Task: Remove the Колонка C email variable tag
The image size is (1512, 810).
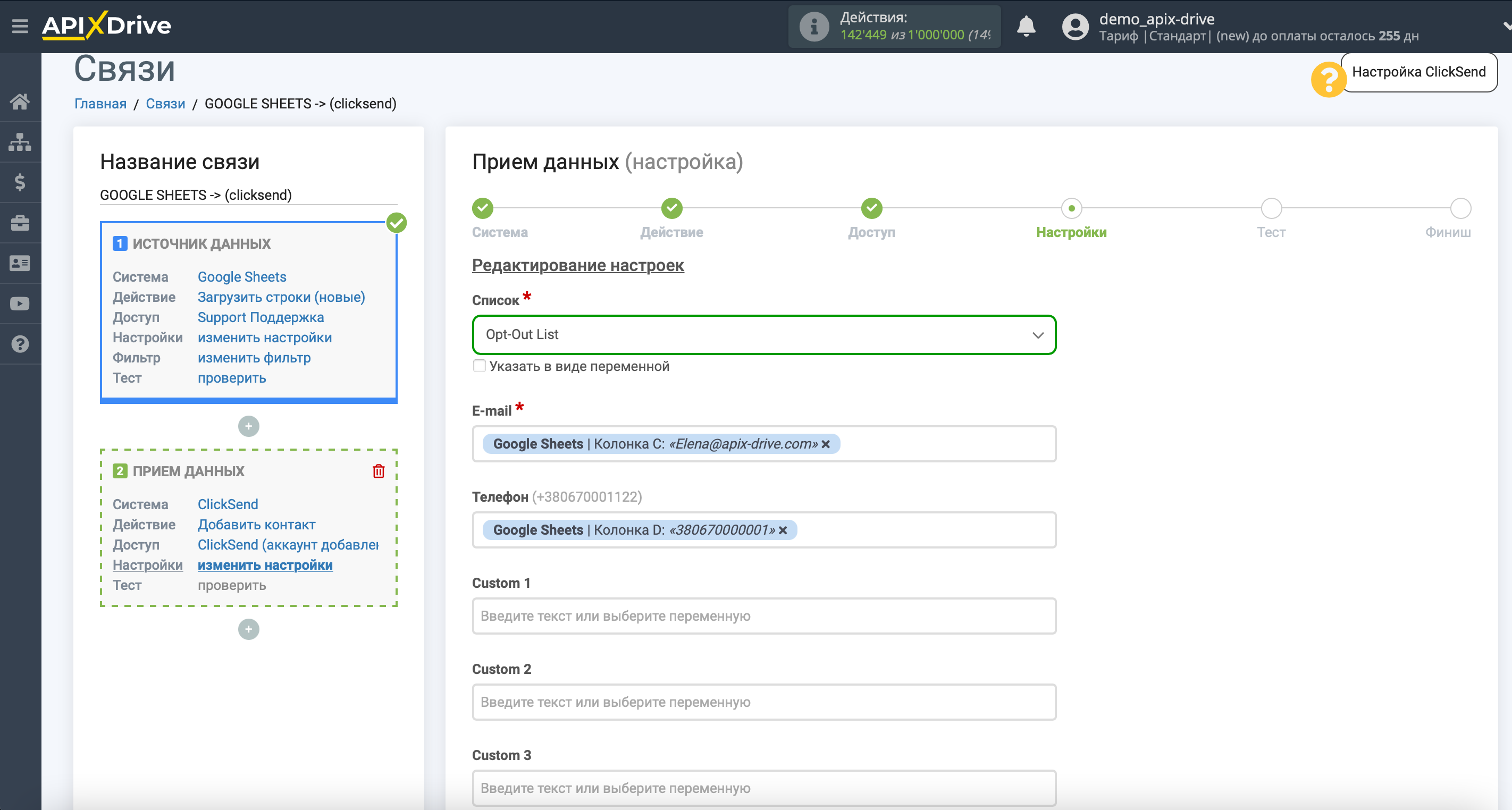Action: pos(826,444)
